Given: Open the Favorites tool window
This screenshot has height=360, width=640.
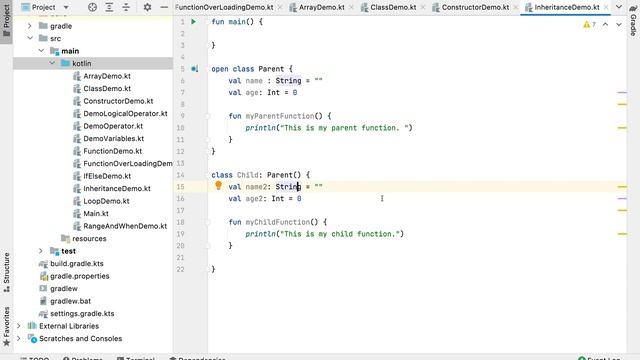Looking at the screenshot, I should [7, 327].
